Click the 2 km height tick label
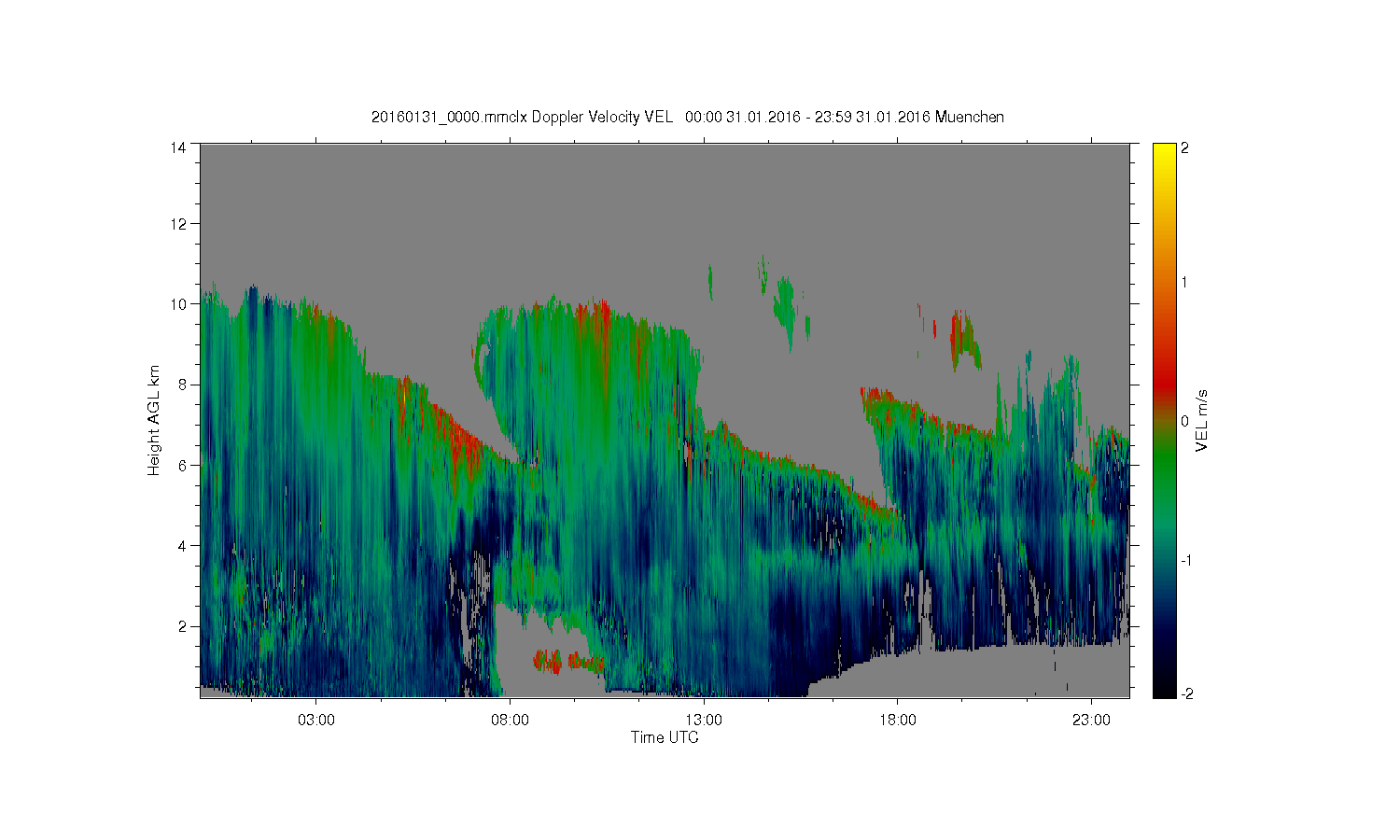1400x840 pixels. (182, 625)
